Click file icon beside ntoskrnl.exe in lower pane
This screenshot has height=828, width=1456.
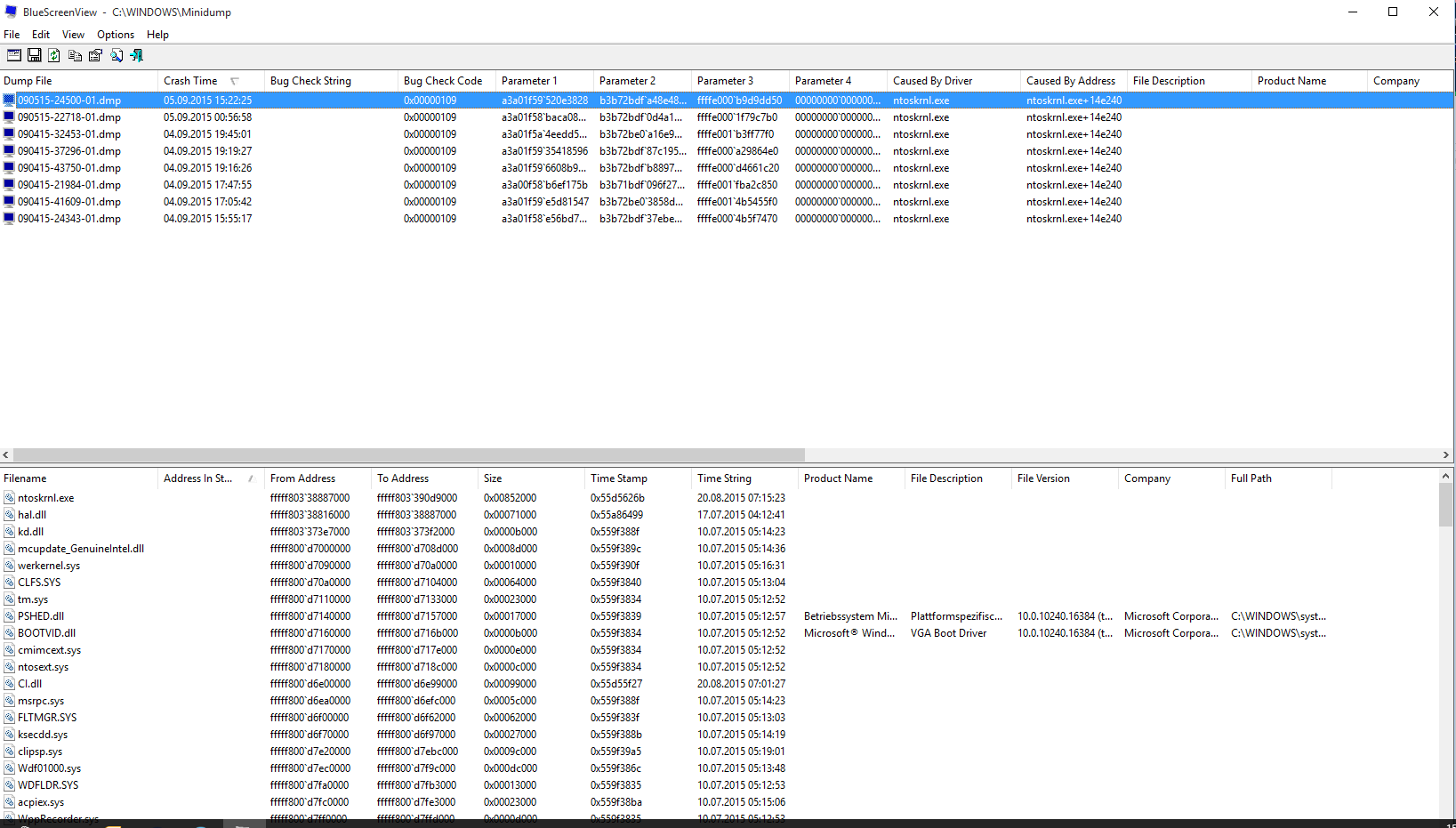[9, 498]
